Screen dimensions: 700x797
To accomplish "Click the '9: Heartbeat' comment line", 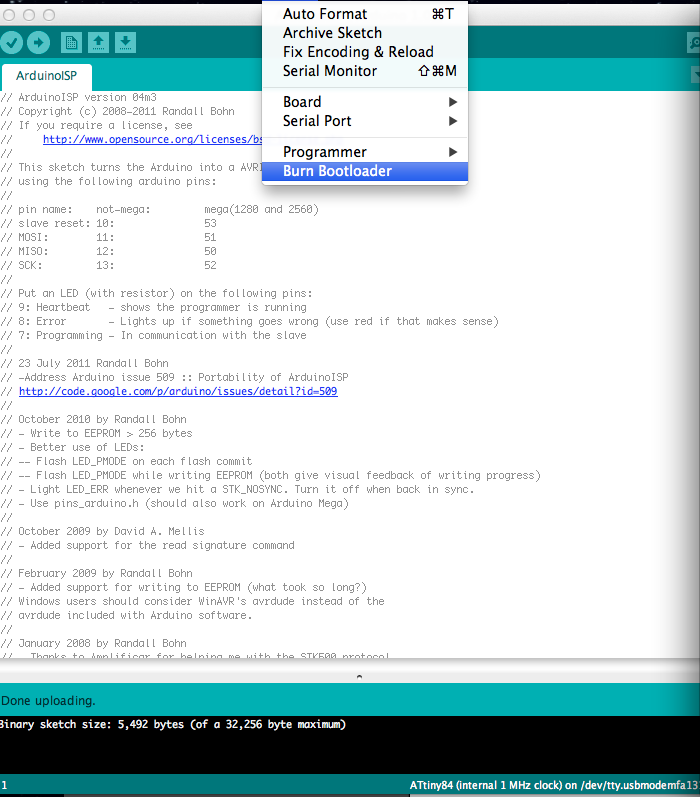I will coord(154,308).
